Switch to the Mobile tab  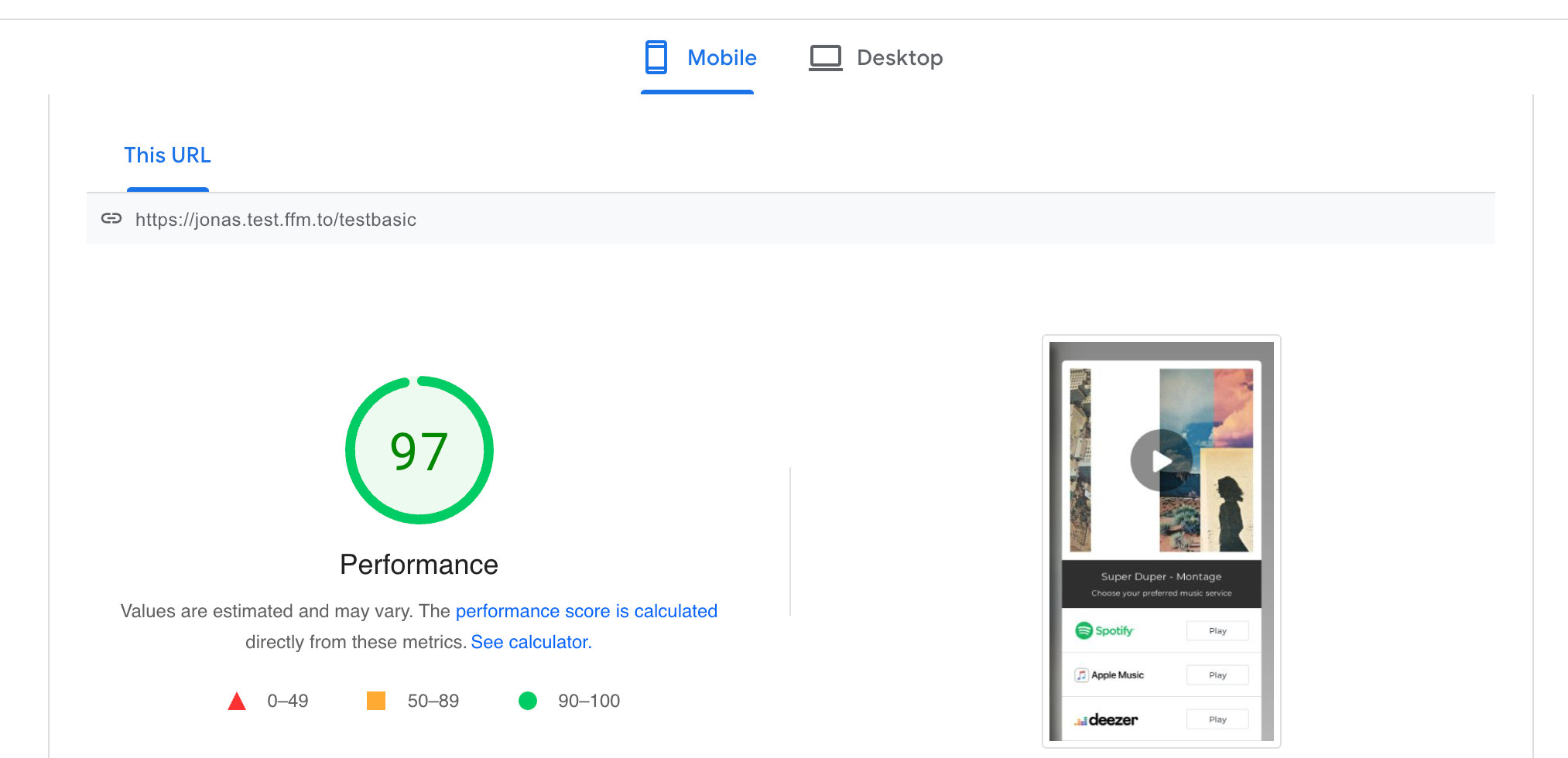tap(697, 58)
